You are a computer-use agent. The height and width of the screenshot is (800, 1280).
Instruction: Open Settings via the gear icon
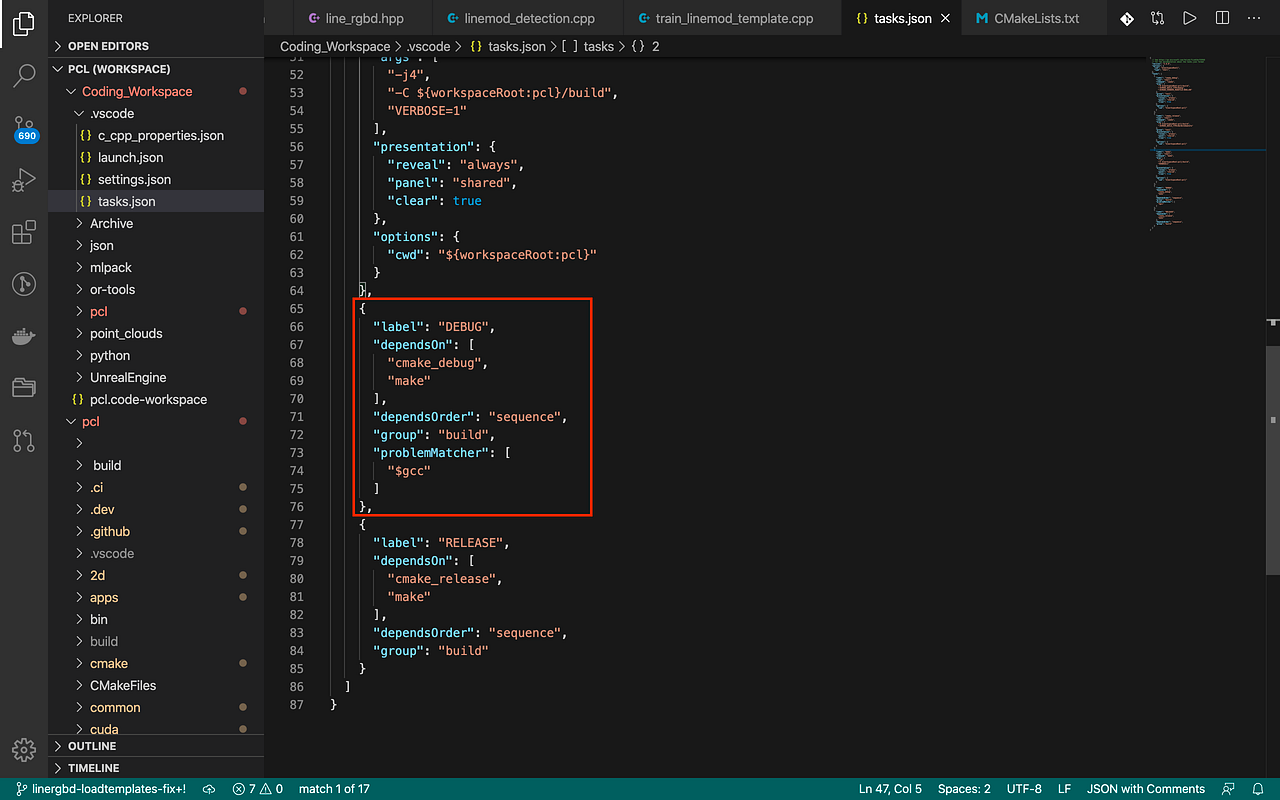24,749
